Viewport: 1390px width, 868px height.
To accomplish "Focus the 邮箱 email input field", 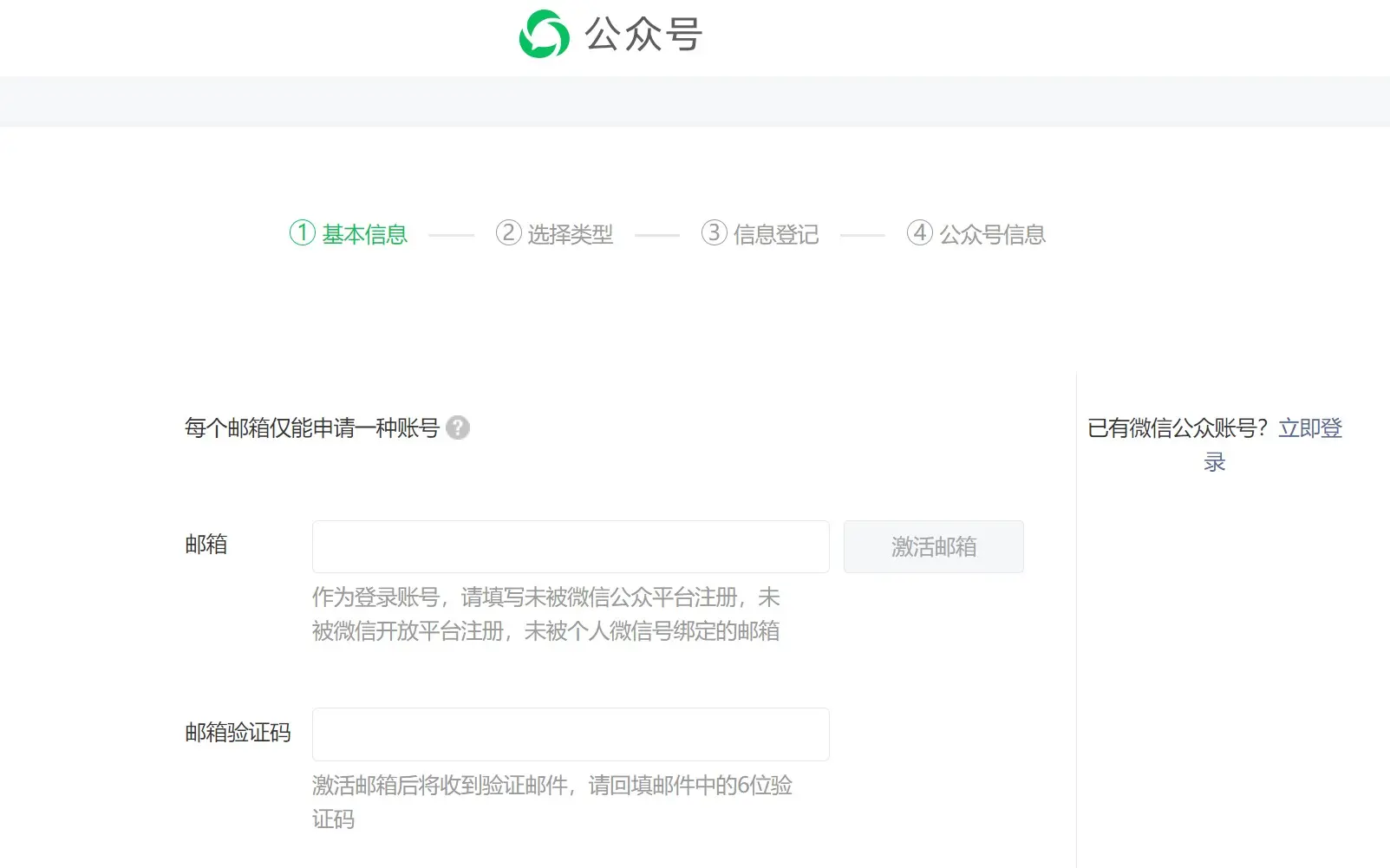I will coord(570,546).
